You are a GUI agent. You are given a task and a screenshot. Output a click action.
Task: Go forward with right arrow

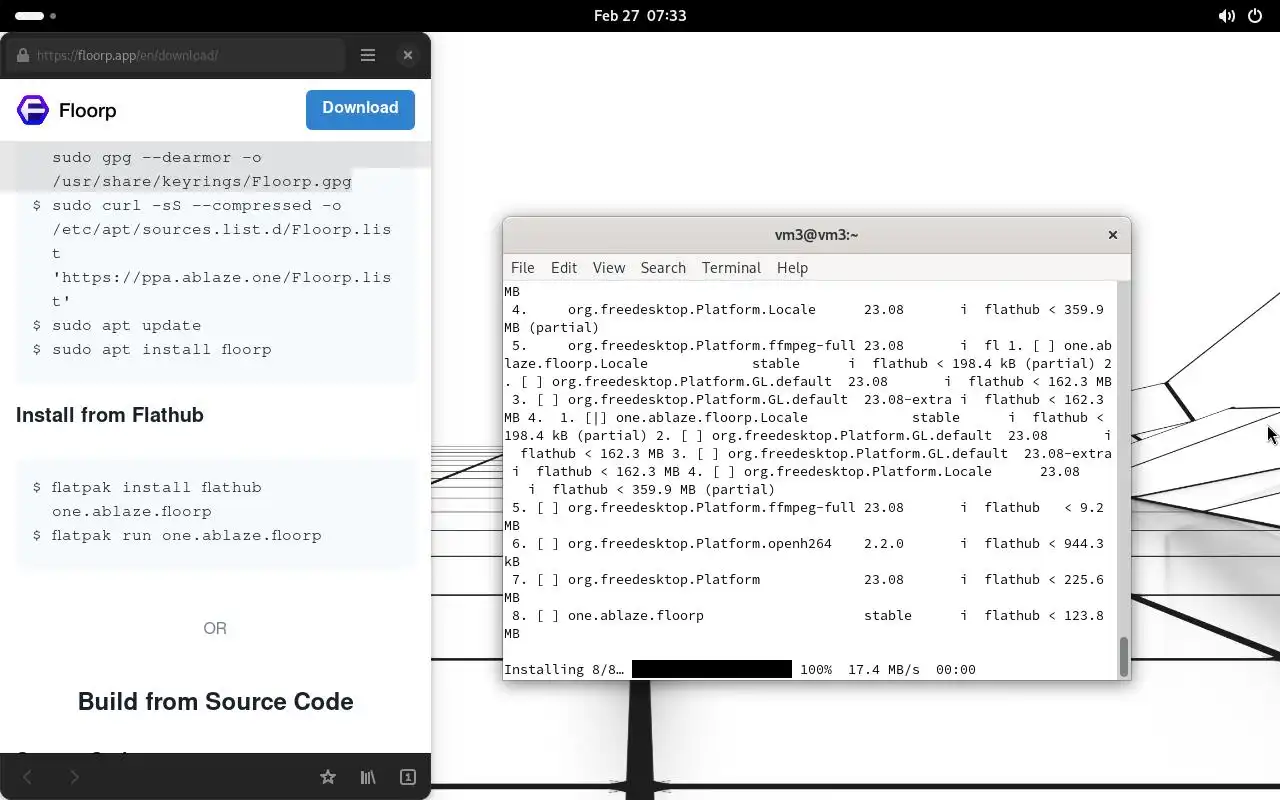click(x=74, y=777)
